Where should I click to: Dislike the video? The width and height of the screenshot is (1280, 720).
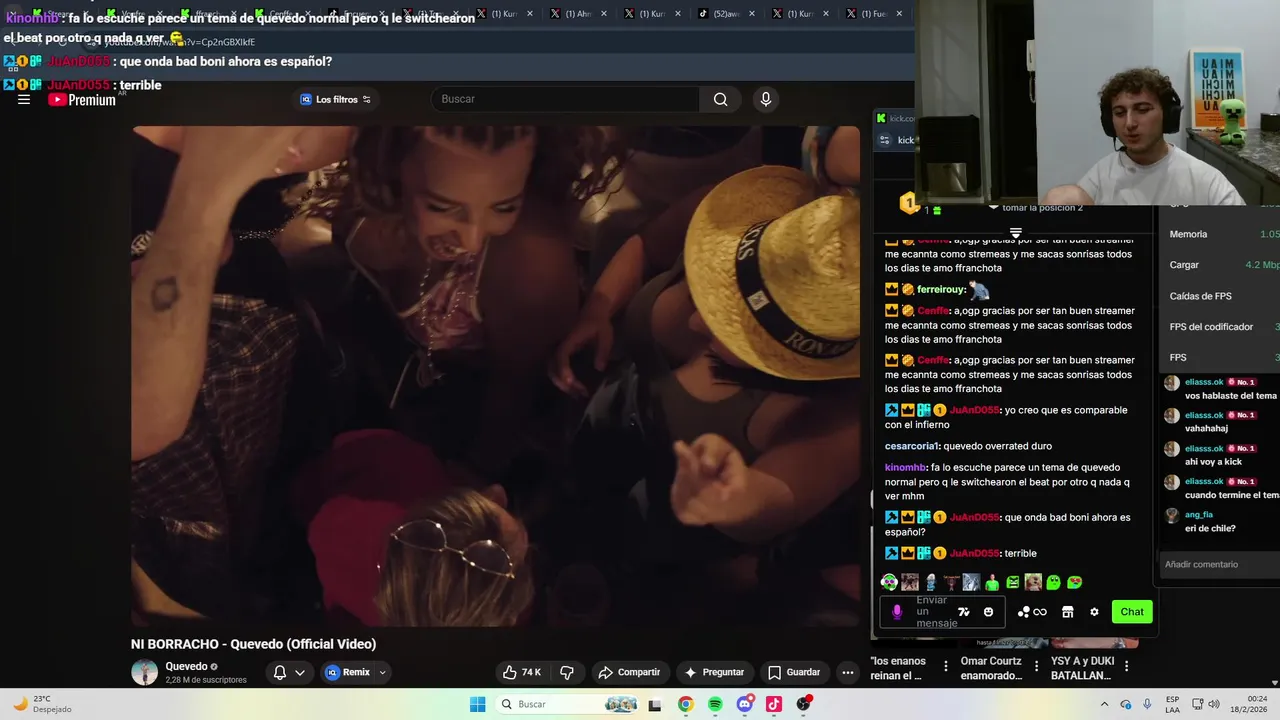[x=567, y=672]
